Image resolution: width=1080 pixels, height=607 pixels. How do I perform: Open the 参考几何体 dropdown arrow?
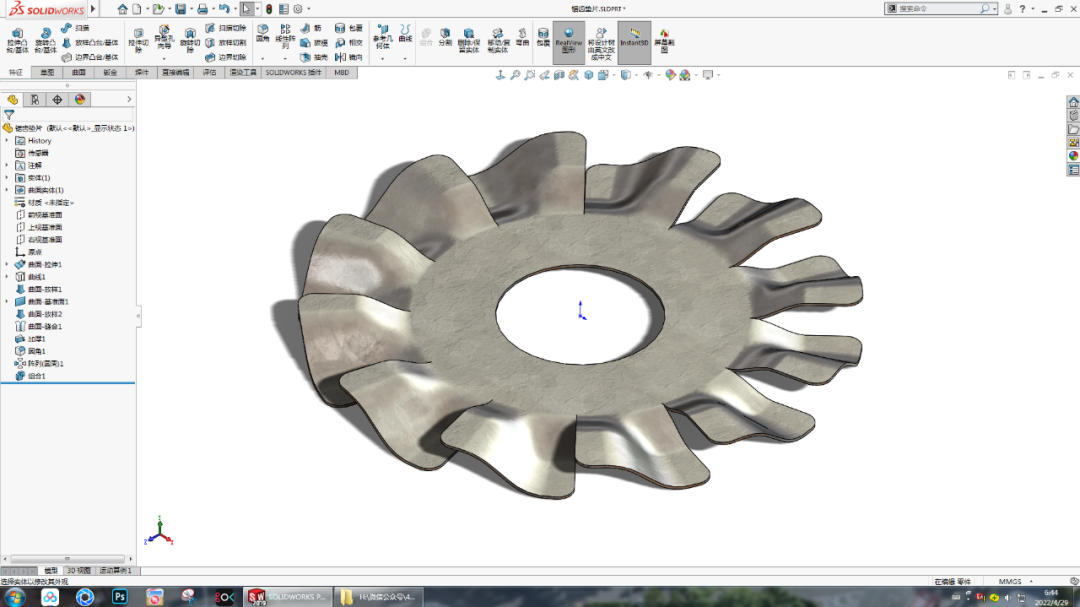click(x=383, y=59)
